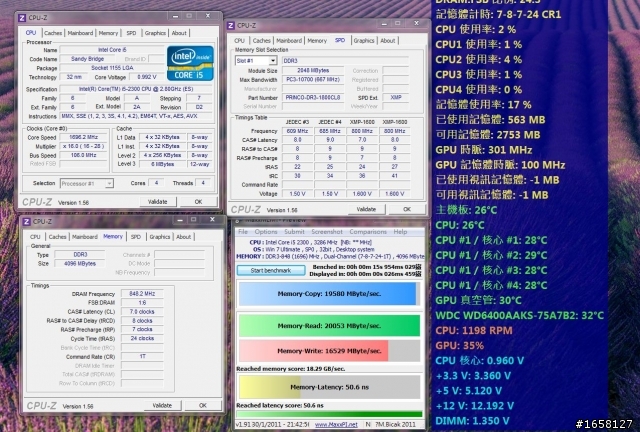Click OK in the SPD window
Image resolution: width=640 pixels, height=432 pixels.
(407, 209)
